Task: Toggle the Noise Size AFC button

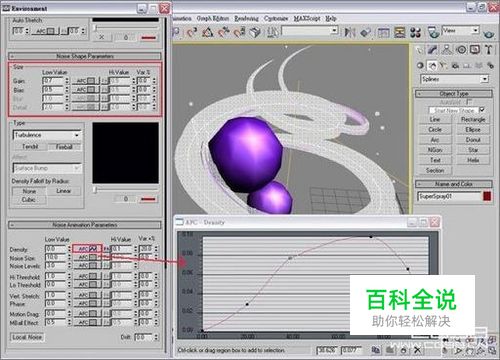Action: (x=87, y=257)
